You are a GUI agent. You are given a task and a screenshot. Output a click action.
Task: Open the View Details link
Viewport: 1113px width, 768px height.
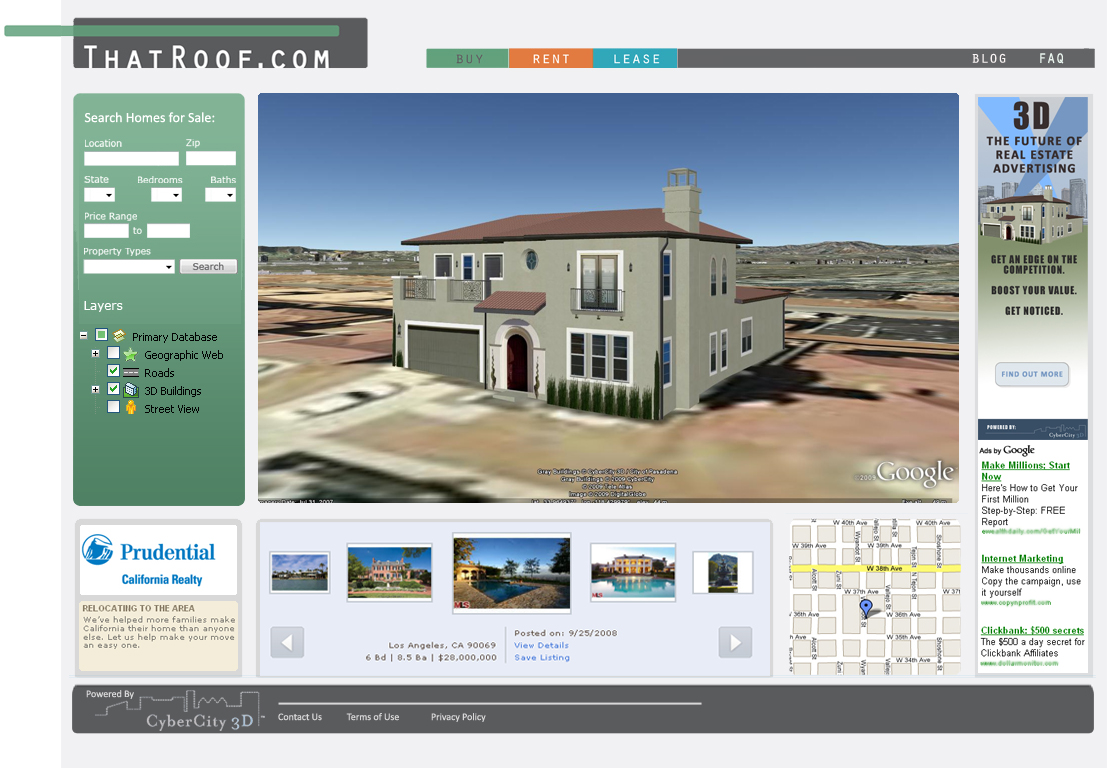(541, 645)
